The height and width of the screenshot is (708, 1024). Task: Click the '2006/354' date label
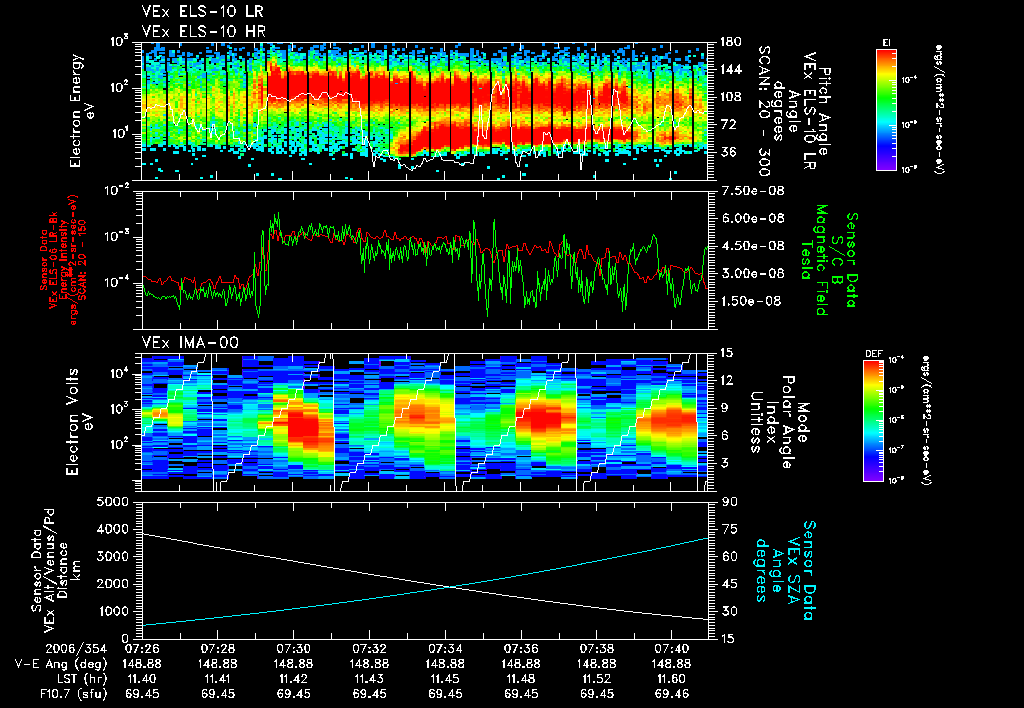(76, 650)
